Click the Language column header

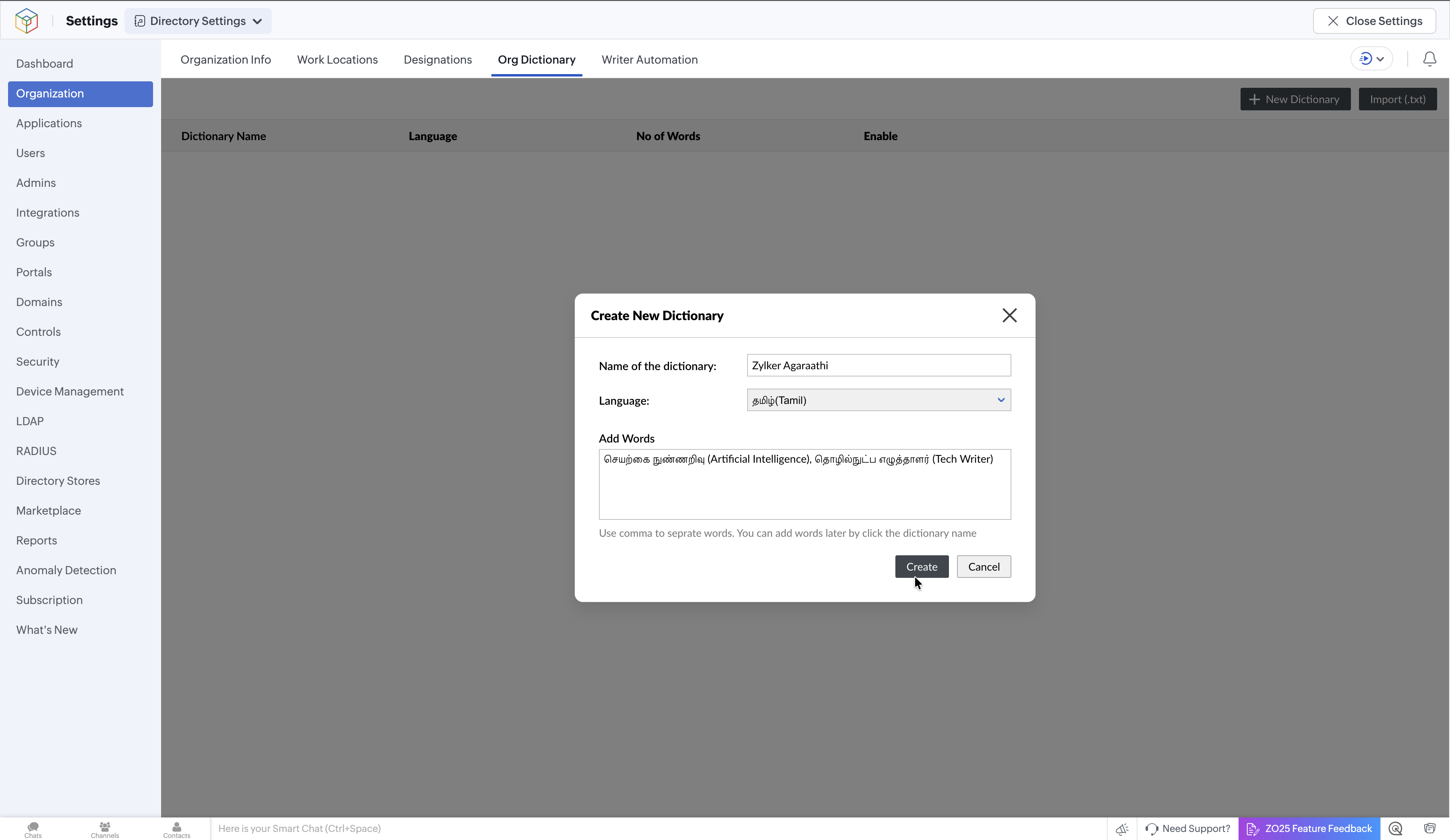(x=433, y=137)
